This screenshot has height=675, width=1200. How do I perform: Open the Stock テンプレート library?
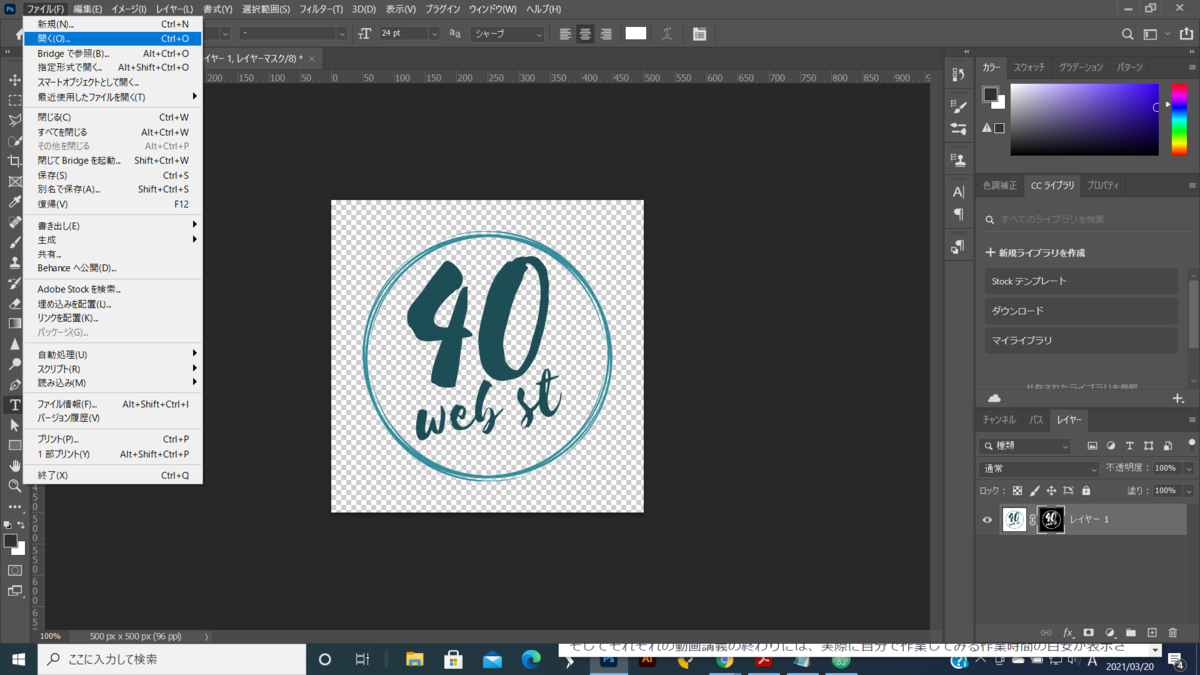coord(1081,281)
